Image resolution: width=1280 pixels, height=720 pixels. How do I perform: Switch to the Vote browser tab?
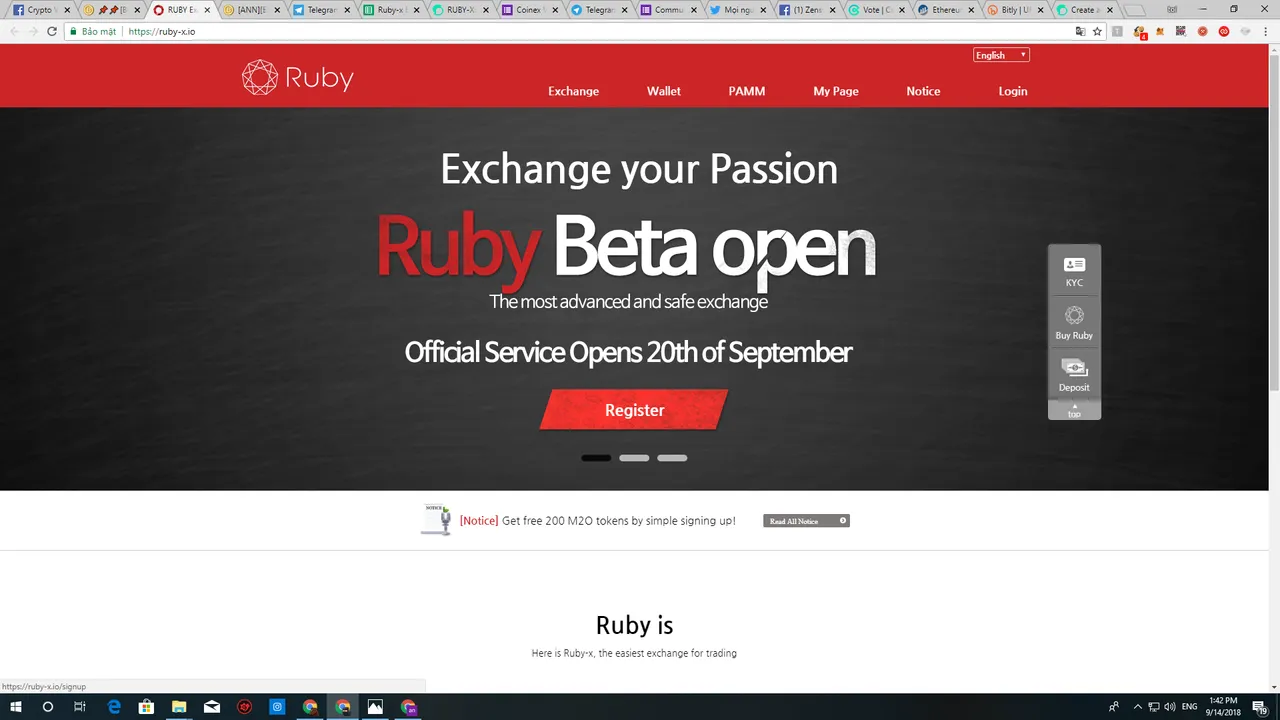pyautogui.click(x=877, y=10)
